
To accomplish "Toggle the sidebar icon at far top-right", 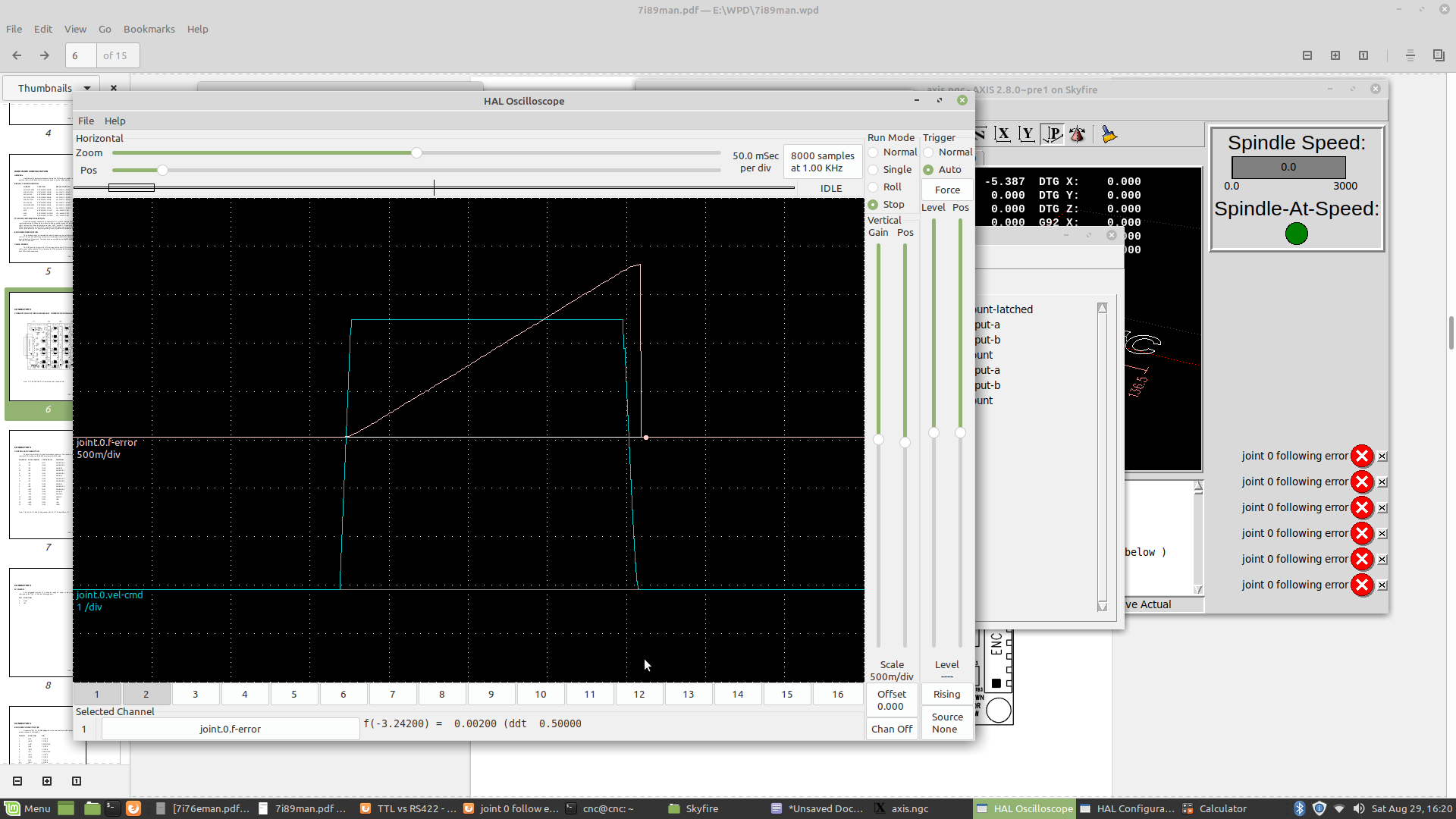I will (x=1439, y=55).
